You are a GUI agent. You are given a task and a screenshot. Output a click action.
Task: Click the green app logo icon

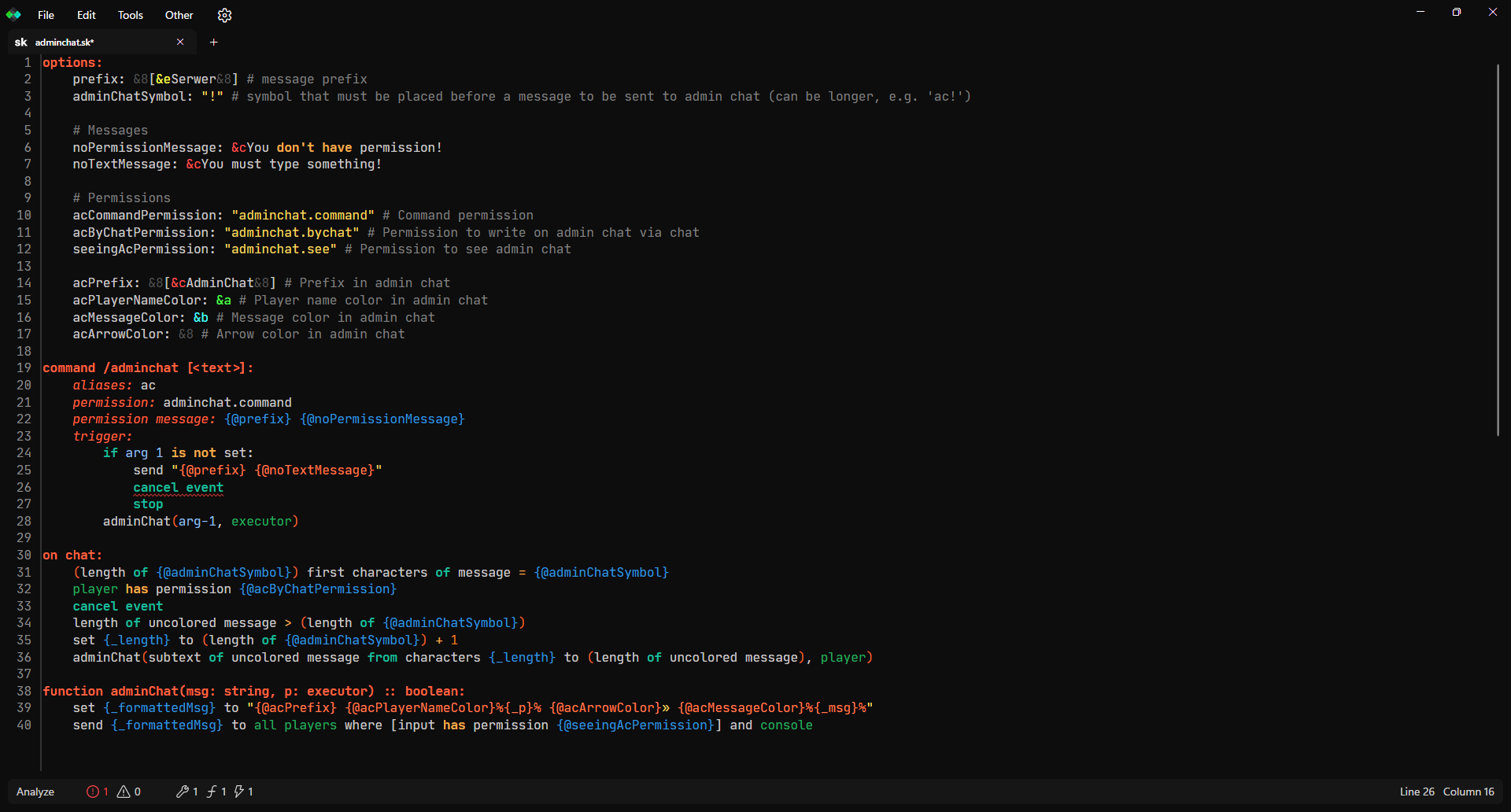[x=13, y=15]
